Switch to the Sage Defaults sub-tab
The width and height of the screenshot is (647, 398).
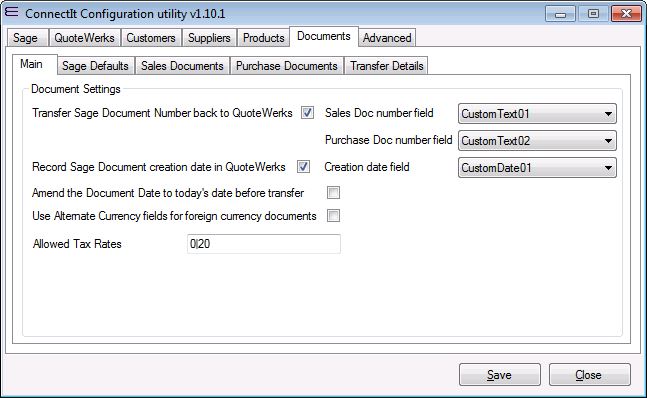pos(95,66)
